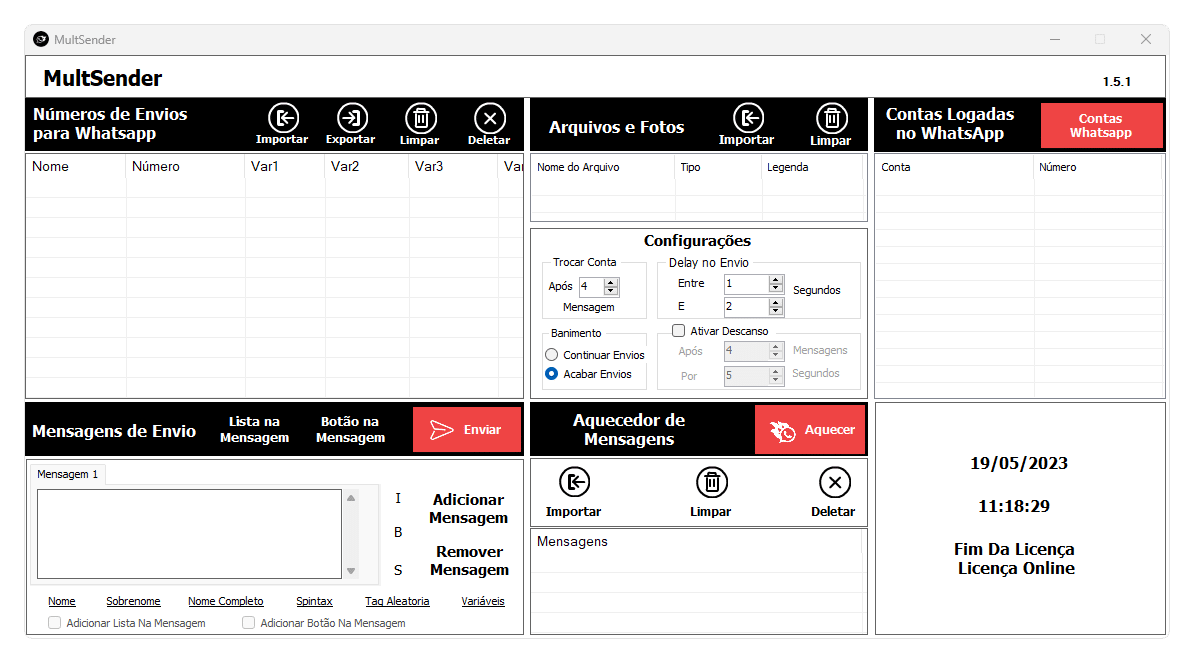Increase the Trocar Conta Após value
The image size is (1184, 656).
pos(612,282)
